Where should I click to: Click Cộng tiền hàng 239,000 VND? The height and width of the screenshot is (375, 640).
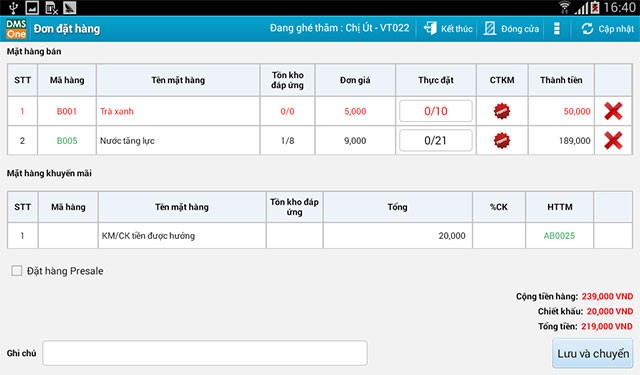(x=574, y=296)
